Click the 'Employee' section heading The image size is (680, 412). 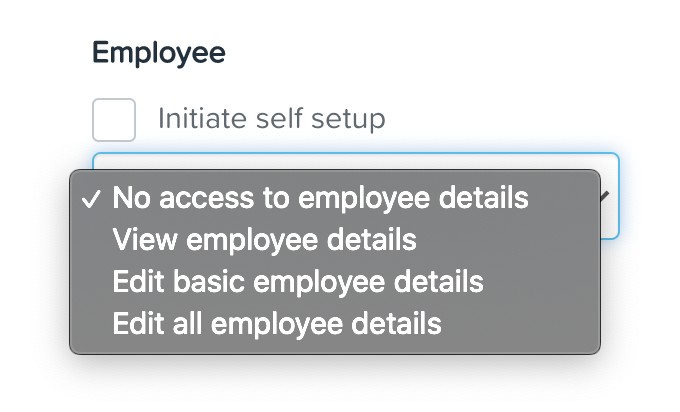click(159, 53)
